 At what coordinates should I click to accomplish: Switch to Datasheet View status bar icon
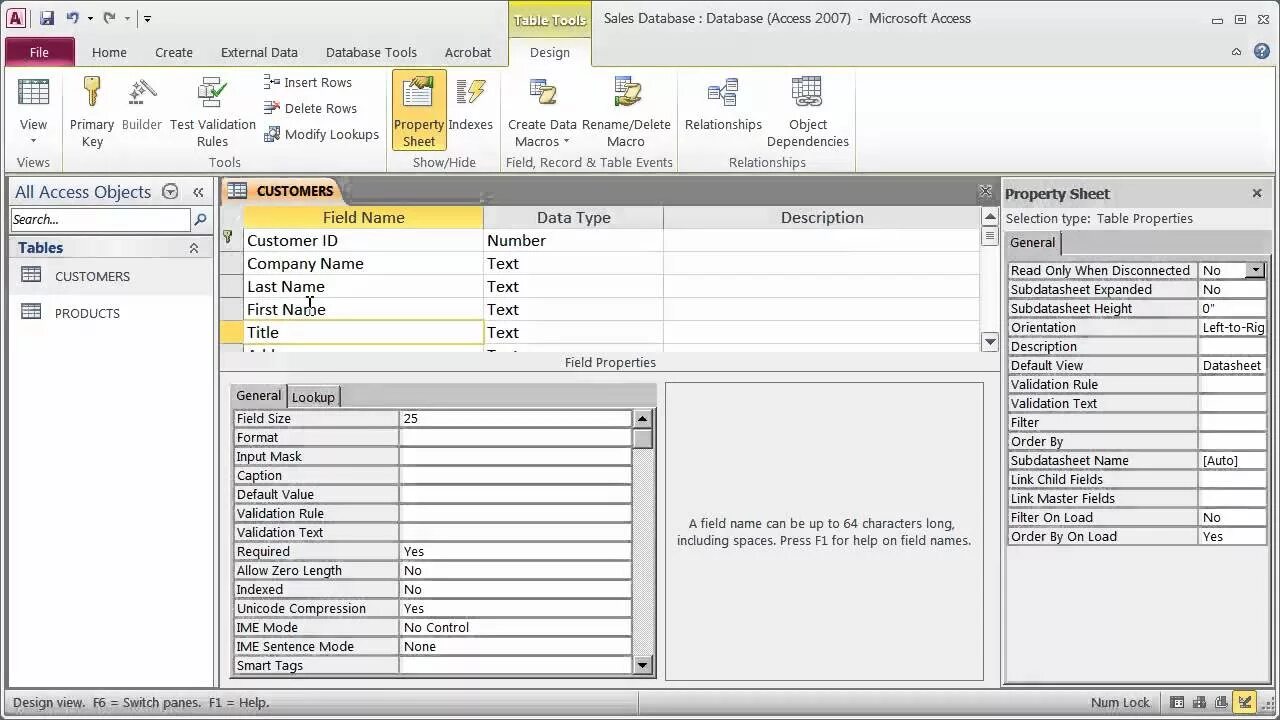pyautogui.click(x=1178, y=702)
